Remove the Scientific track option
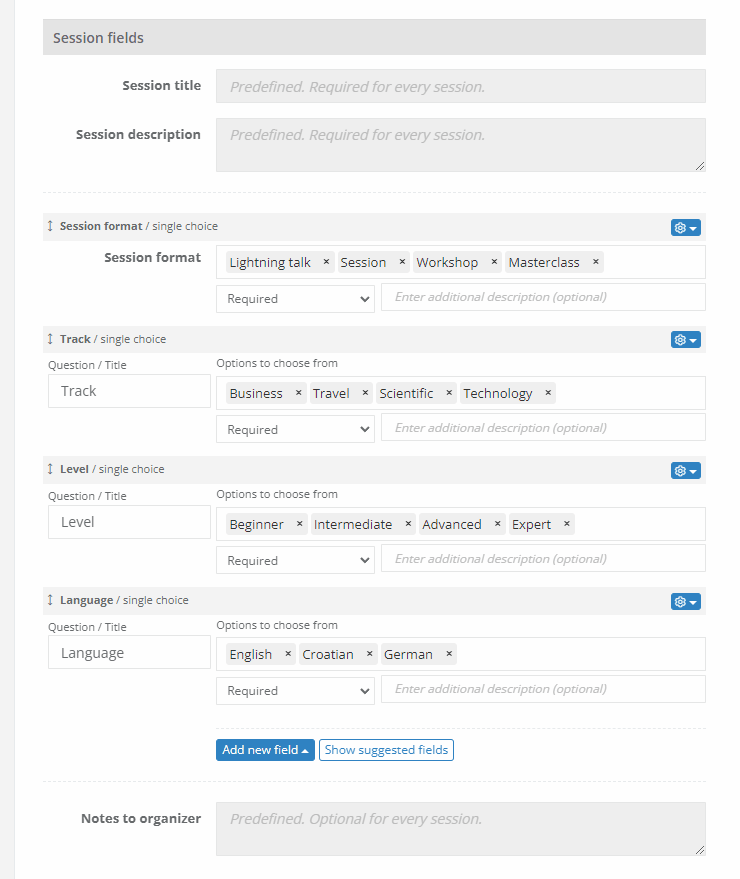740x879 pixels. coord(449,393)
